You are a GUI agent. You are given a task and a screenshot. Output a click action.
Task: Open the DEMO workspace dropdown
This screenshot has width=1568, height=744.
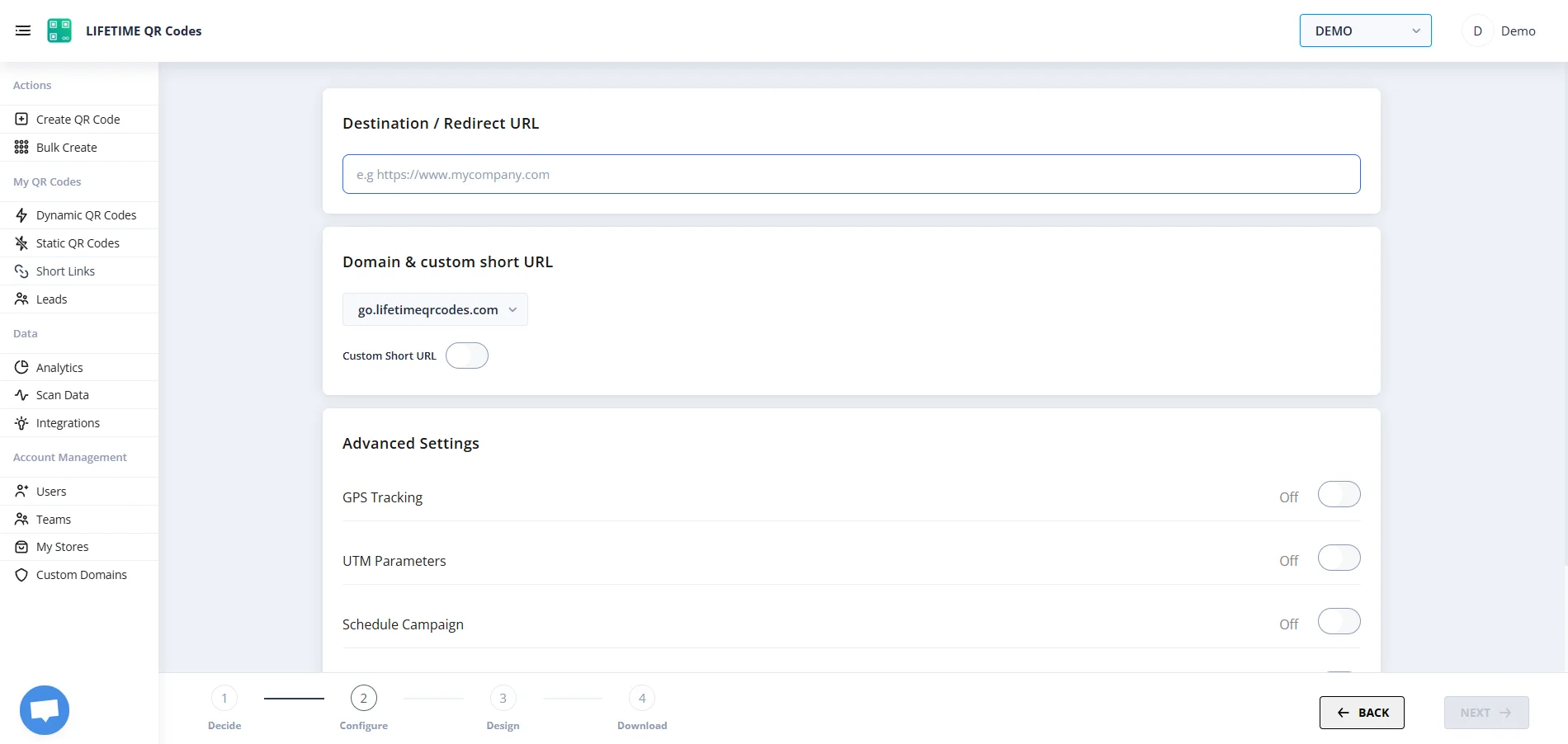click(1365, 31)
